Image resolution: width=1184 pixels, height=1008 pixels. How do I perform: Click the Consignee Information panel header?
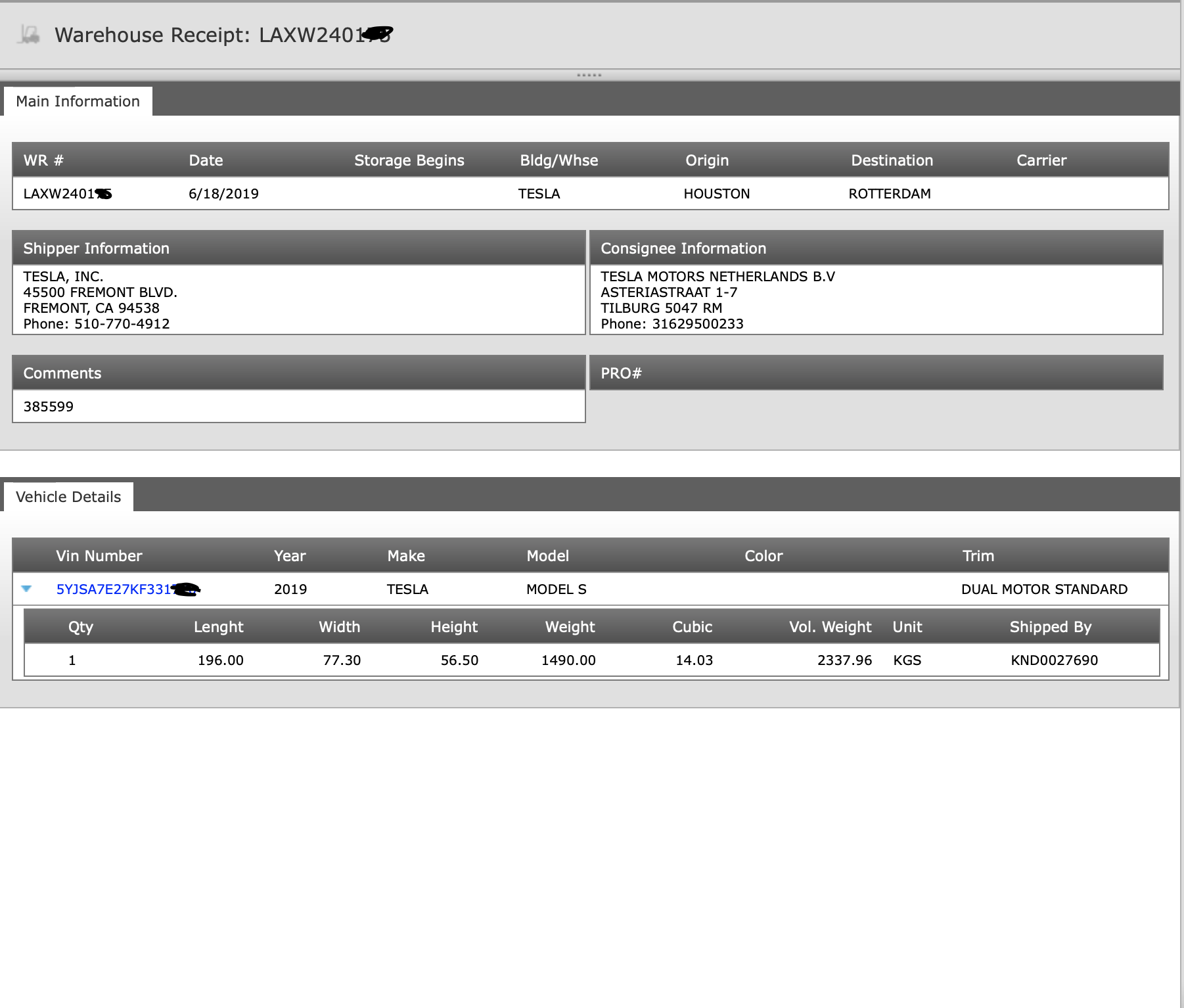(x=876, y=248)
